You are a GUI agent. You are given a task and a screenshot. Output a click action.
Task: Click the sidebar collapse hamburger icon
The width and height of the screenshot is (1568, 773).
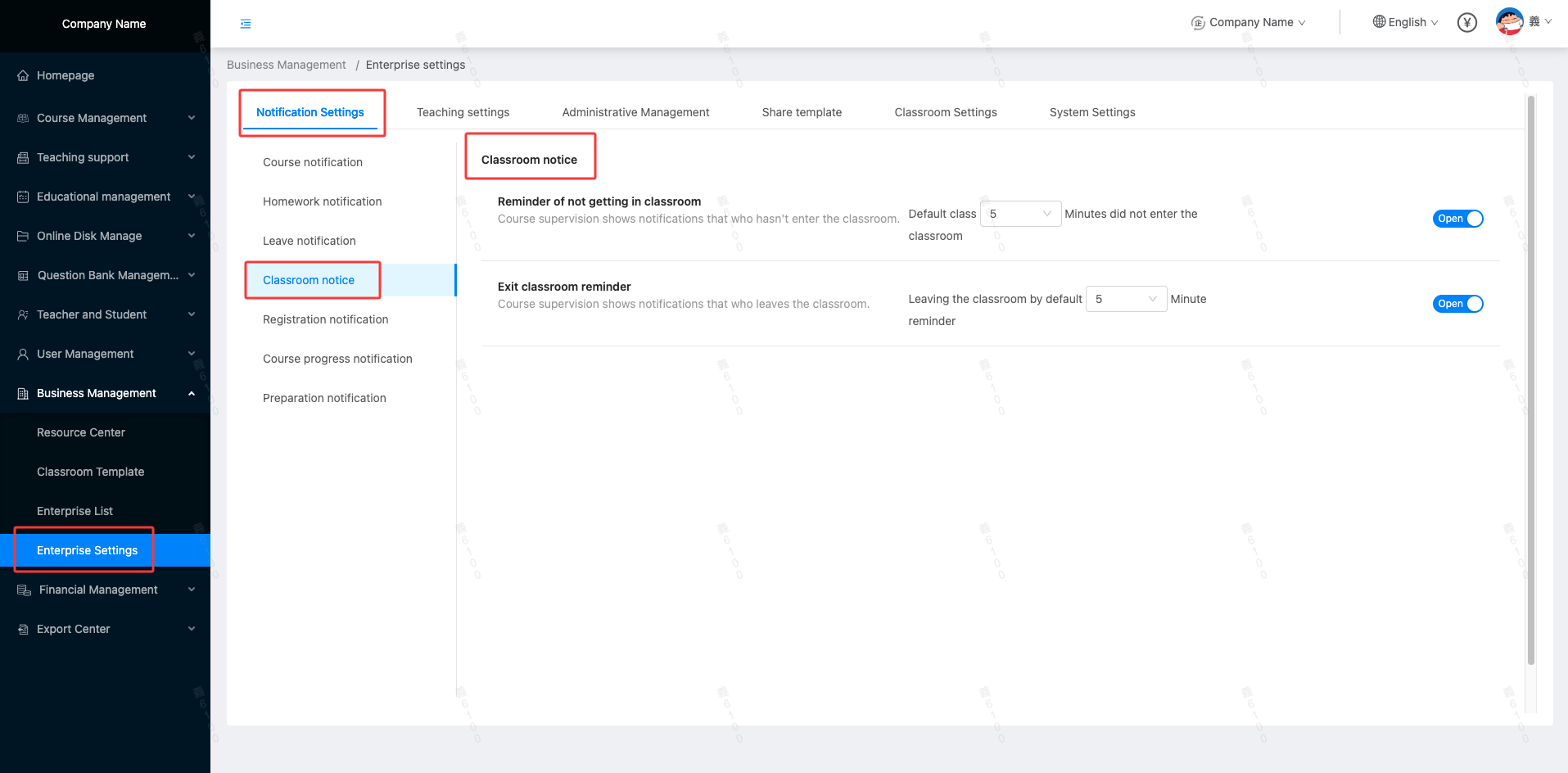click(246, 24)
